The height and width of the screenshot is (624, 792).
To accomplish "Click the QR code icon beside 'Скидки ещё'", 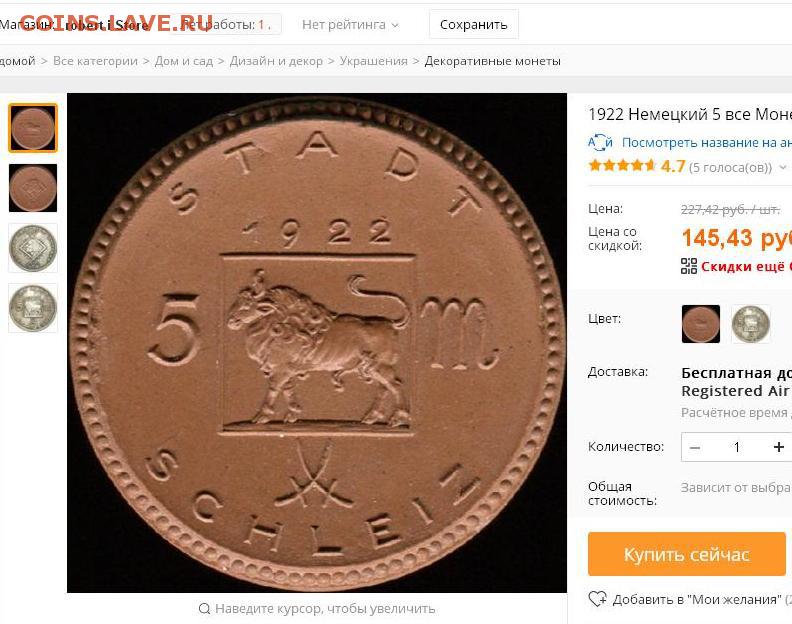I will click(x=689, y=266).
